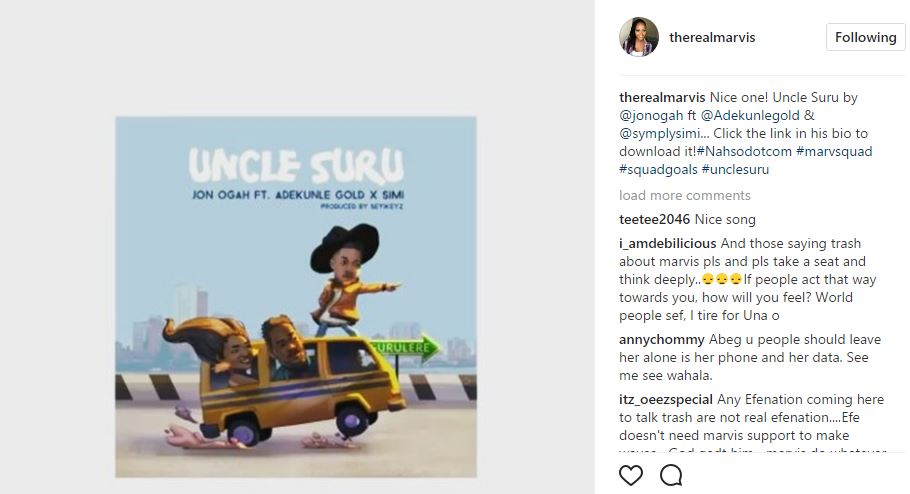Image resolution: width=910 pixels, height=494 pixels.
Task: Visit commenter annychommy's profile
Action: [662, 340]
